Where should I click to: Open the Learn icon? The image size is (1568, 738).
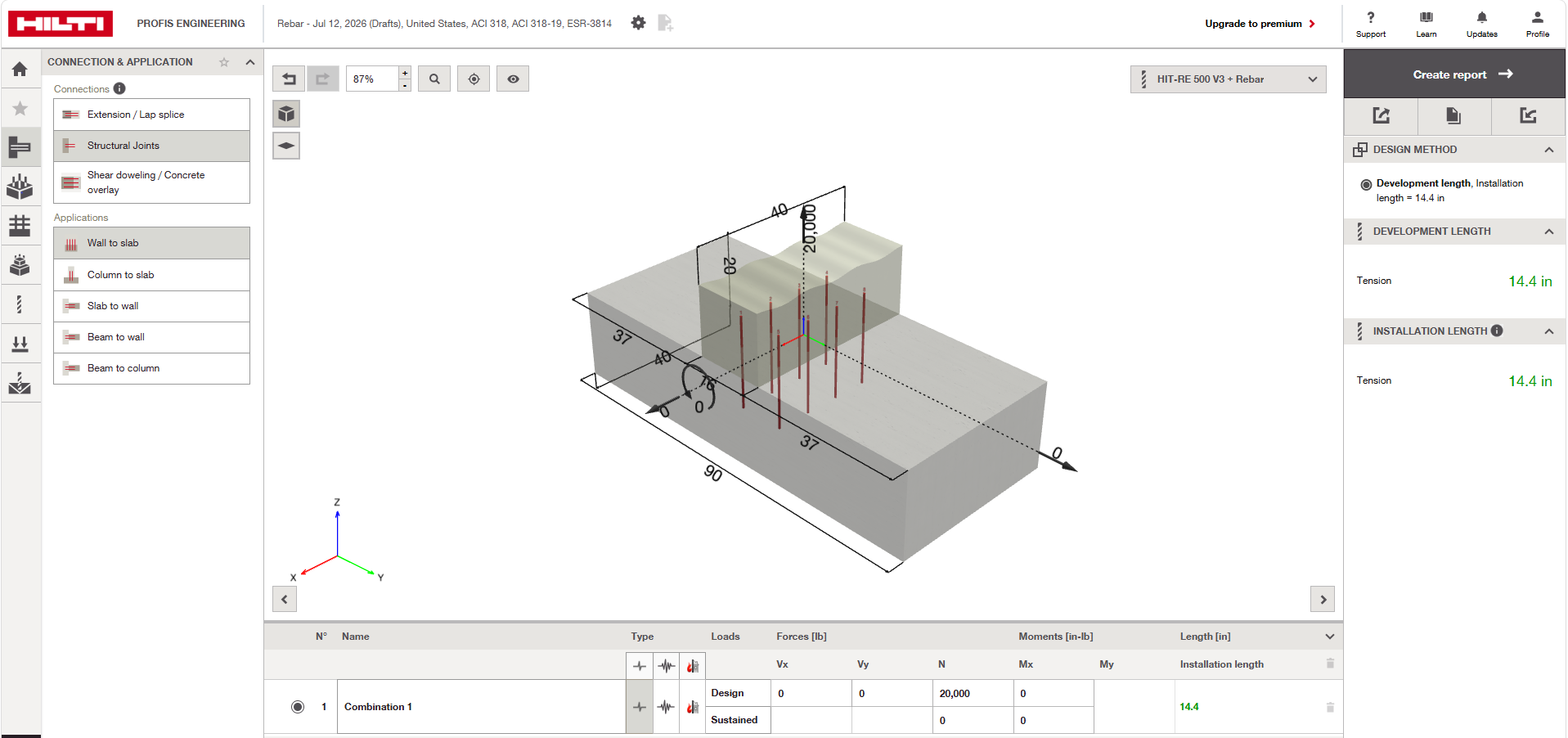point(1426,24)
